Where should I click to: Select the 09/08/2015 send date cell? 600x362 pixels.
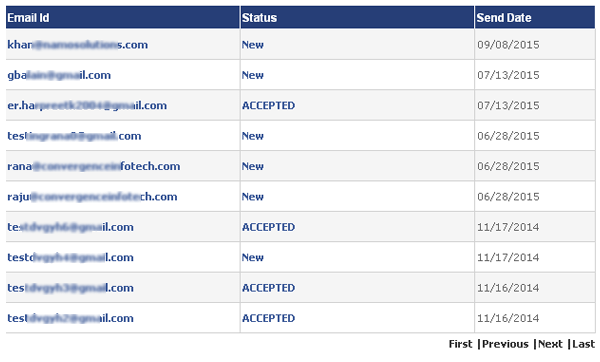(508, 45)
